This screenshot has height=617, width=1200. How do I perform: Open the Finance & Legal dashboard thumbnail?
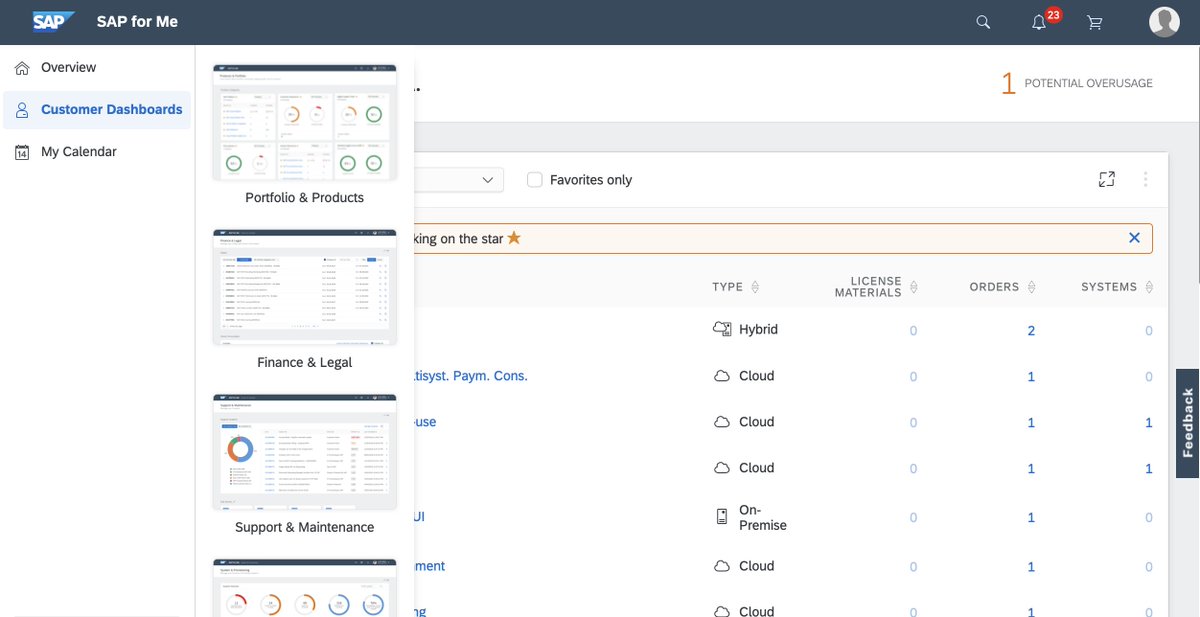pos(305,288)
